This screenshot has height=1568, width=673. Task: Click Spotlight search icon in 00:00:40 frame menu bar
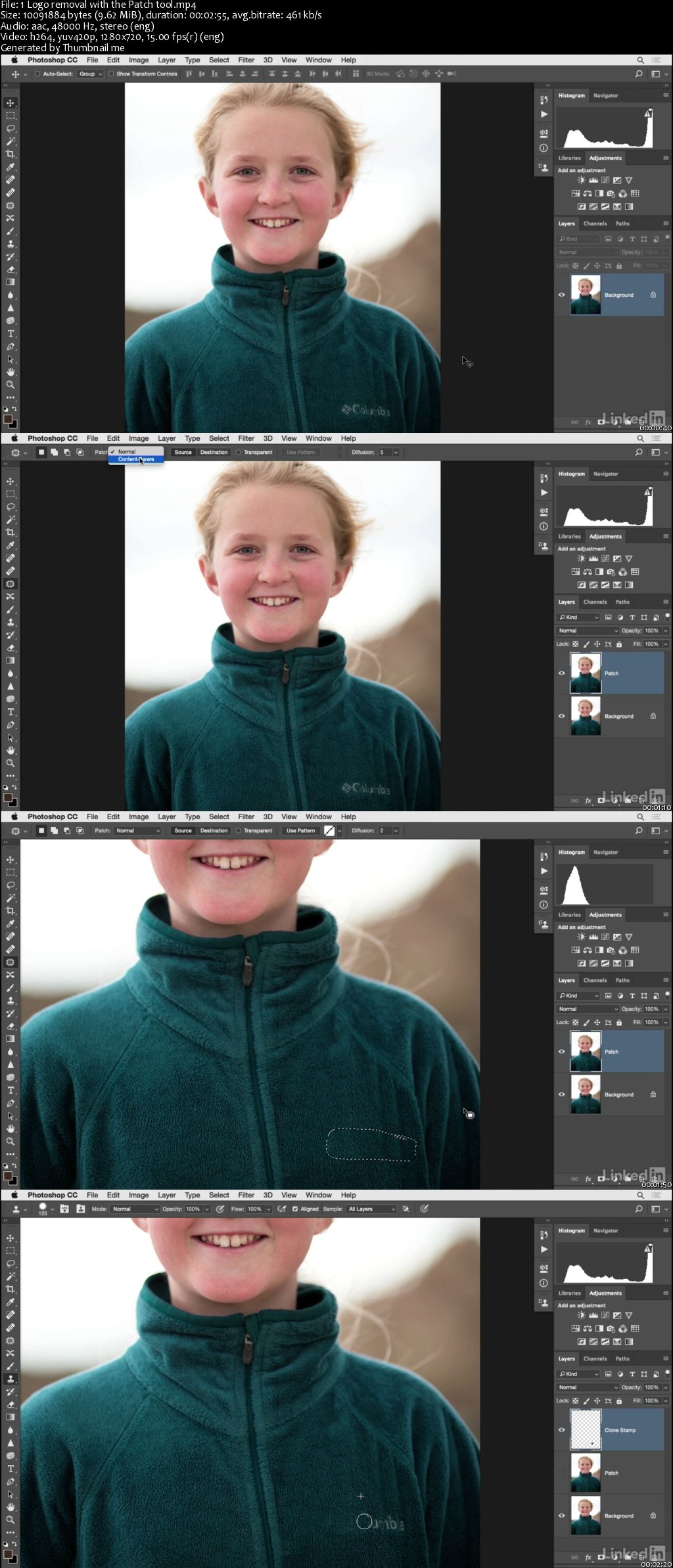640,60
